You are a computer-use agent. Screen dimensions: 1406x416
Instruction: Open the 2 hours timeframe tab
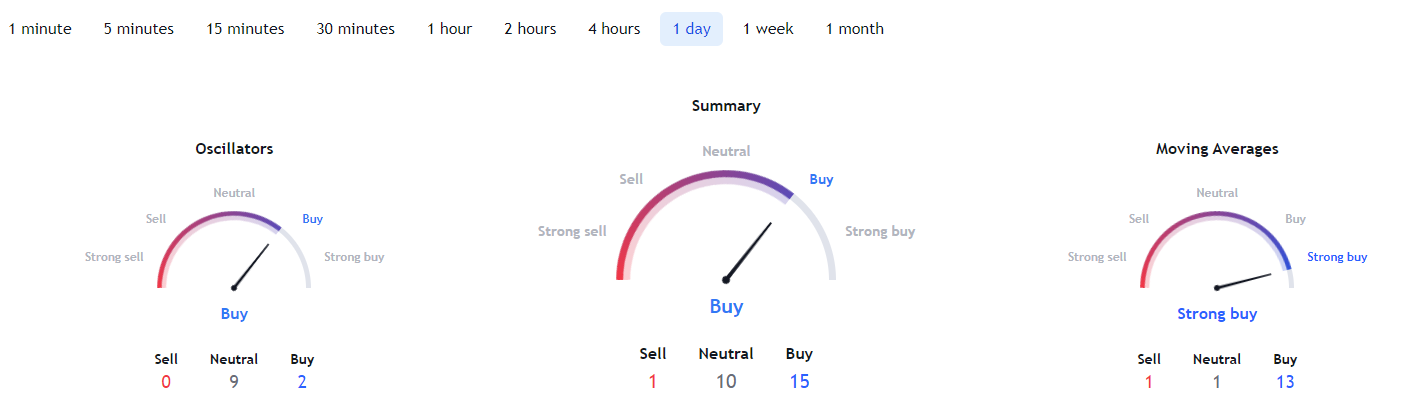tap(530, 29)
